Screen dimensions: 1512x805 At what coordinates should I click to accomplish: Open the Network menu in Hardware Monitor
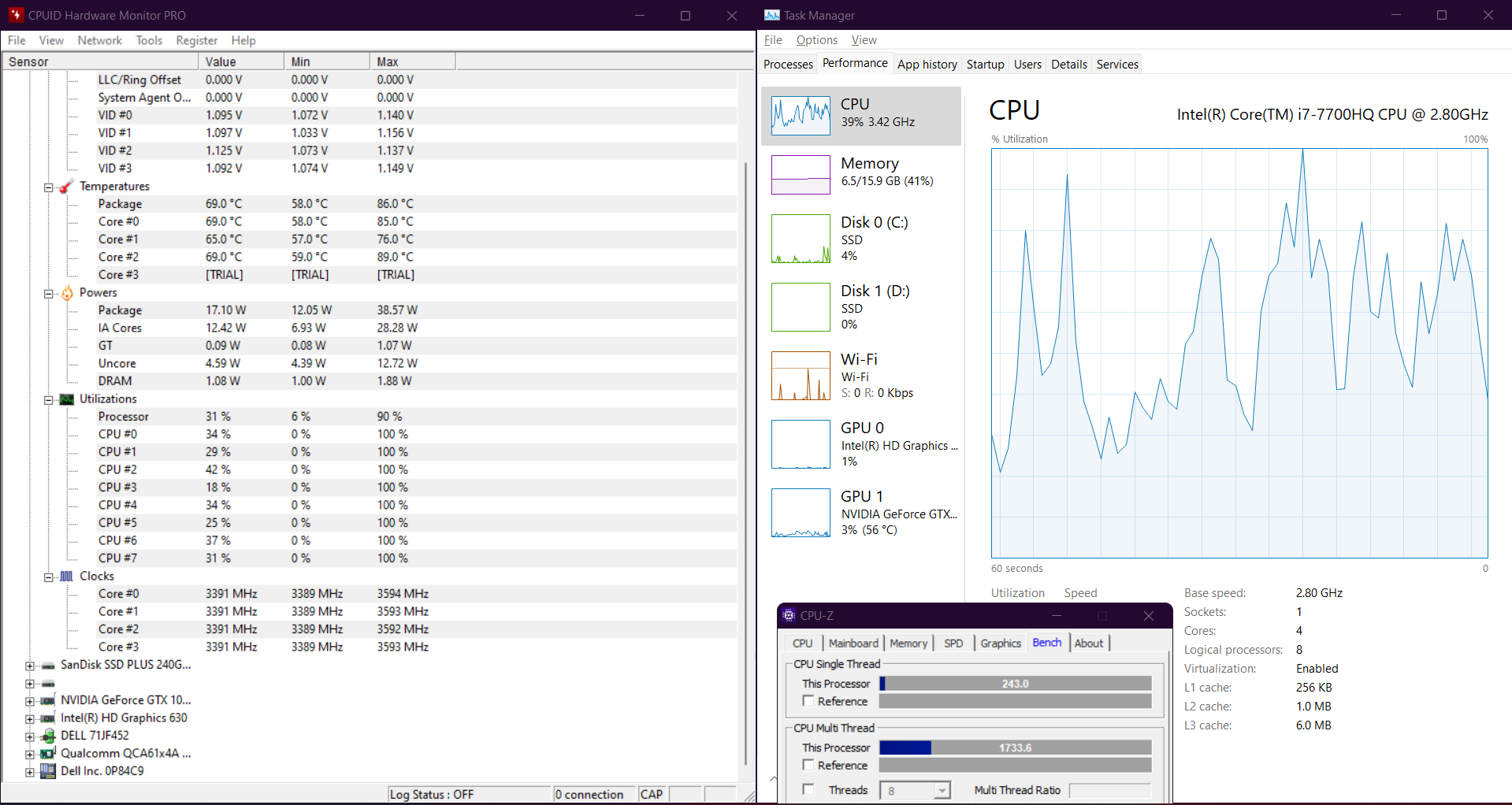100,40
